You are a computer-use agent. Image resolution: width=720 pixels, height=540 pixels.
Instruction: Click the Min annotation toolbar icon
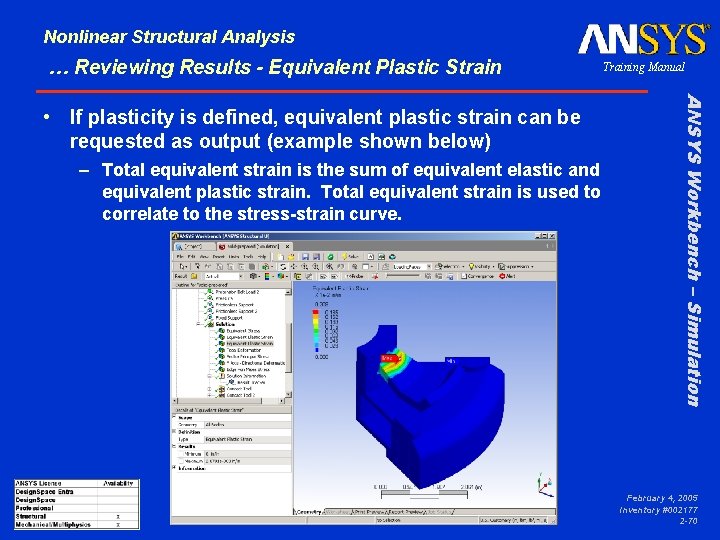[x=334, y=276]
